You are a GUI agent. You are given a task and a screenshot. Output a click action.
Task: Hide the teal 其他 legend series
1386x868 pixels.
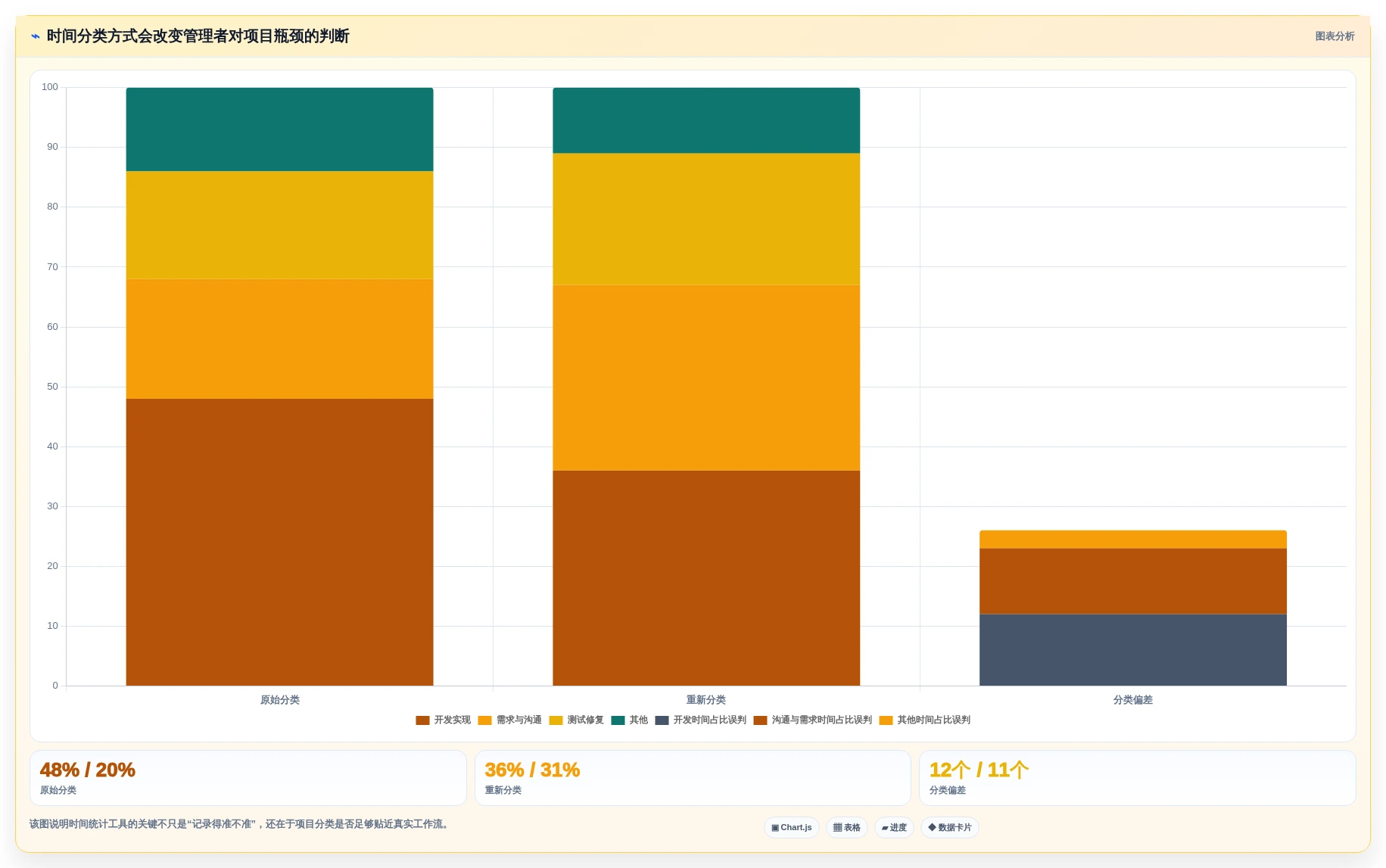click(630, 720)
